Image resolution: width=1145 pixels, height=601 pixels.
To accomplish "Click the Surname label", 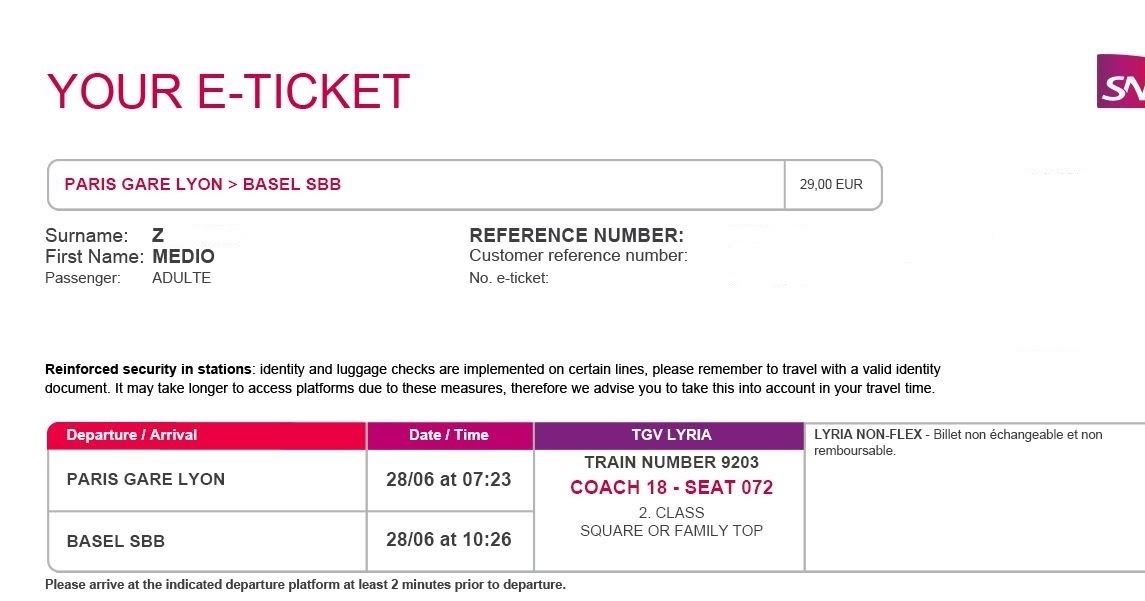I will (87, 236).
